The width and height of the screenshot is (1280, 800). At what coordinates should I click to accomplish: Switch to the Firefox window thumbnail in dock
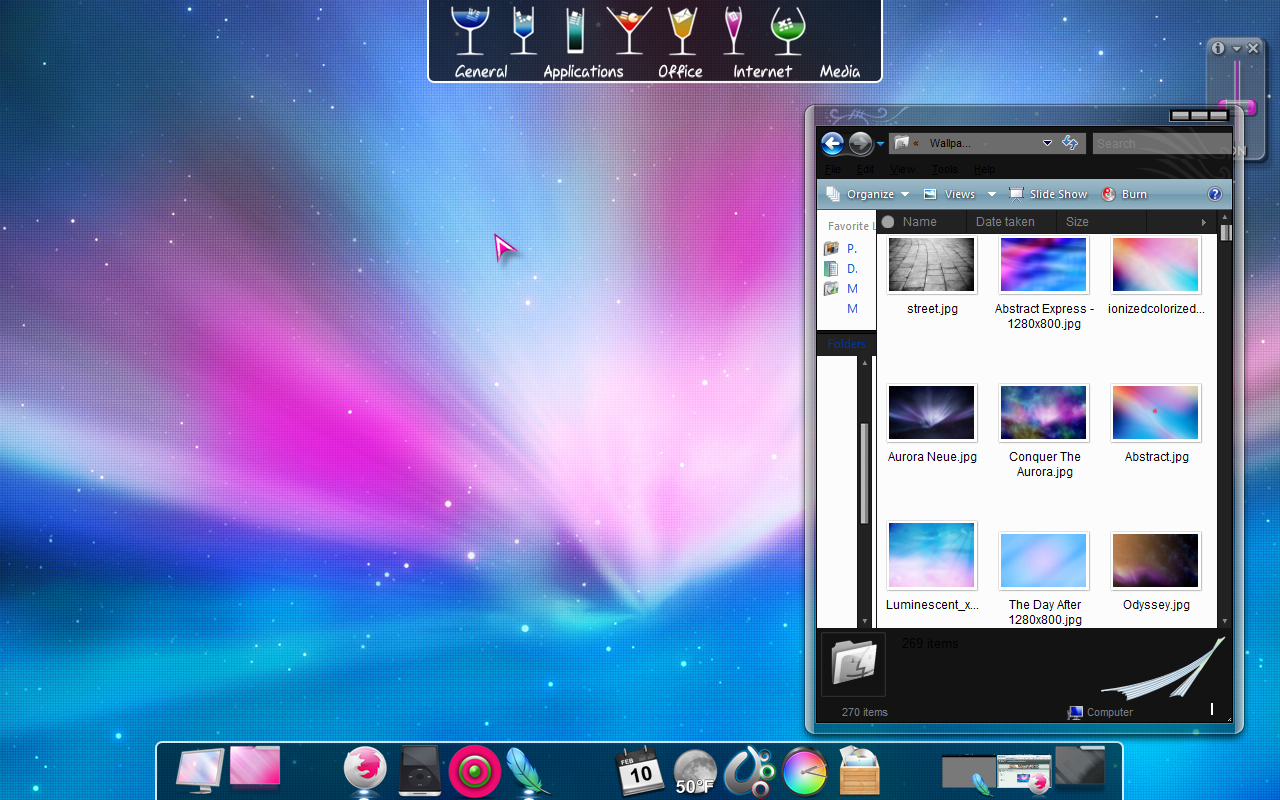(x=1024, y=773)
